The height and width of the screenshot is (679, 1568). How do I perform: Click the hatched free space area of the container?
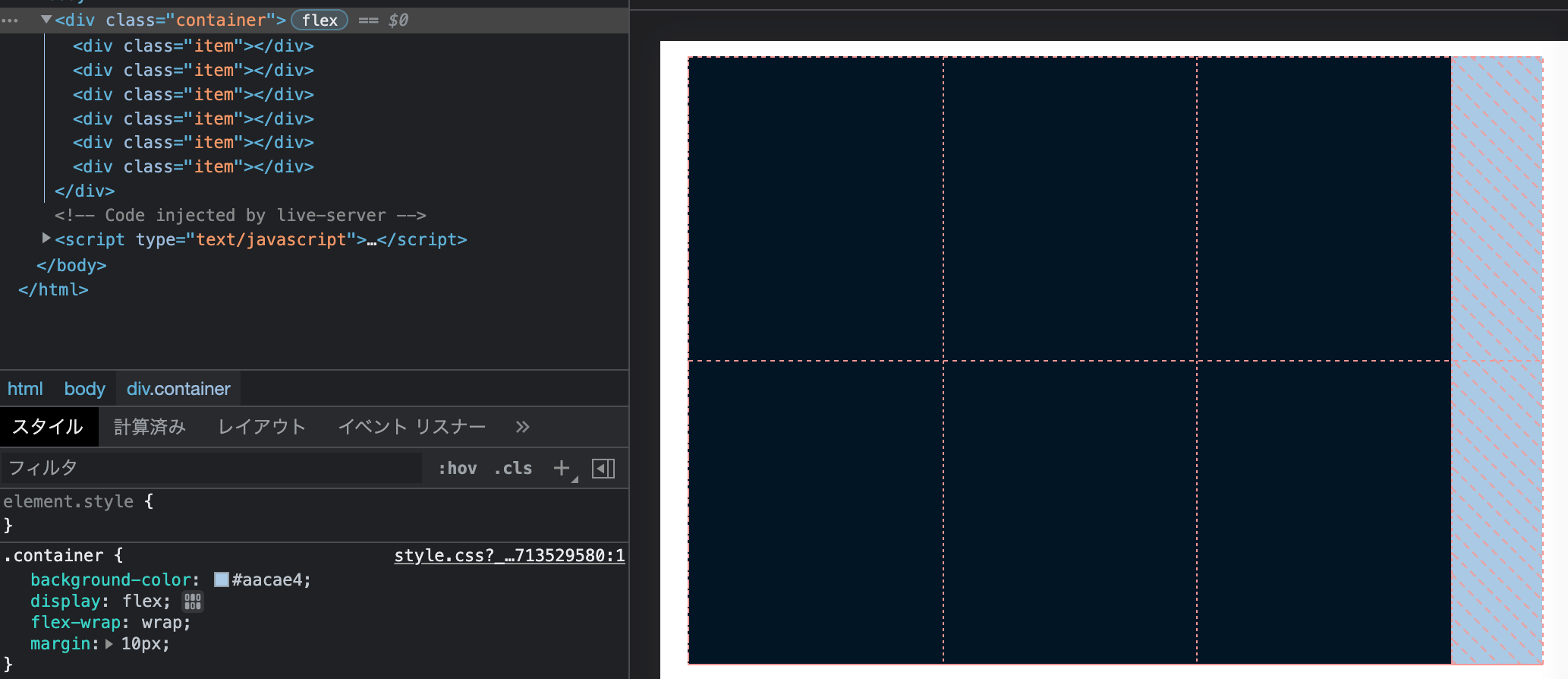[1497, 360]
